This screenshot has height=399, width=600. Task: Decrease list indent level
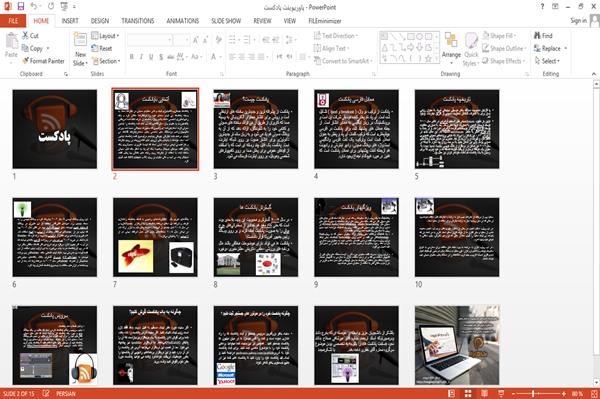266,40
